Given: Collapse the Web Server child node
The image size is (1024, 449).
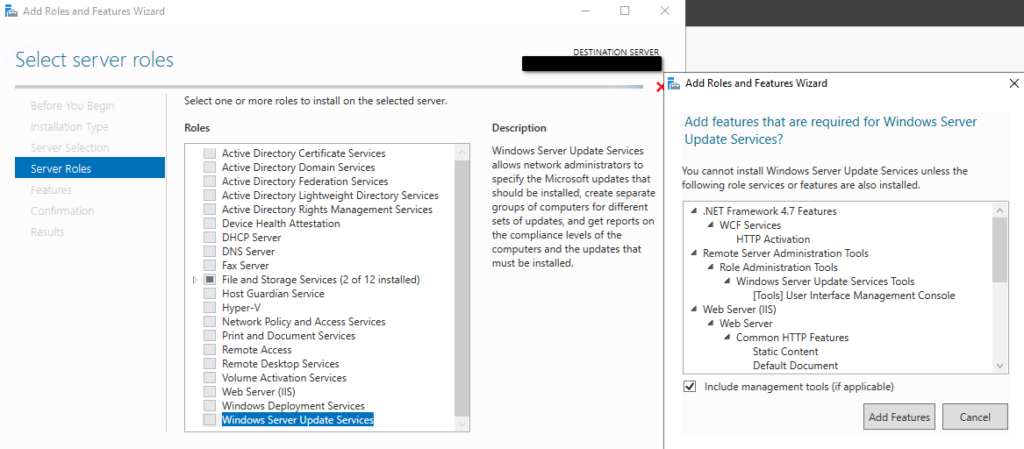Looking at the screenshot, I should 710,324.
